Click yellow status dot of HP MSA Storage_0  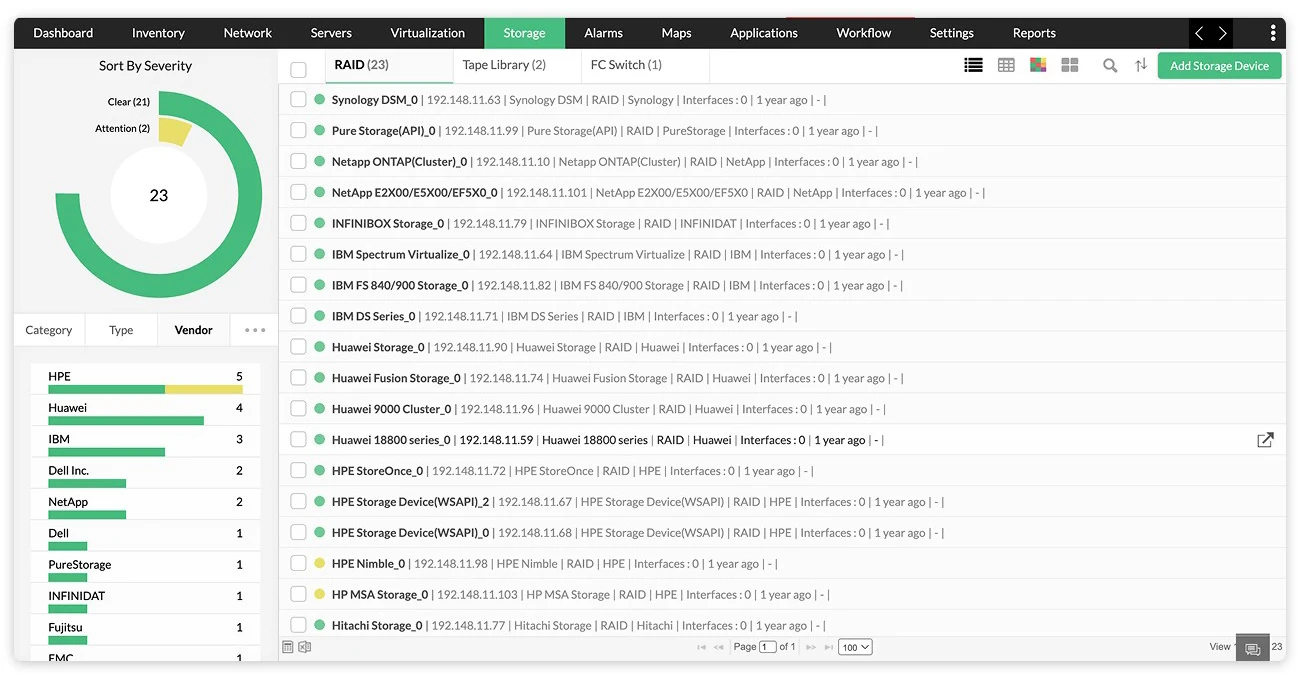(320, 595)
